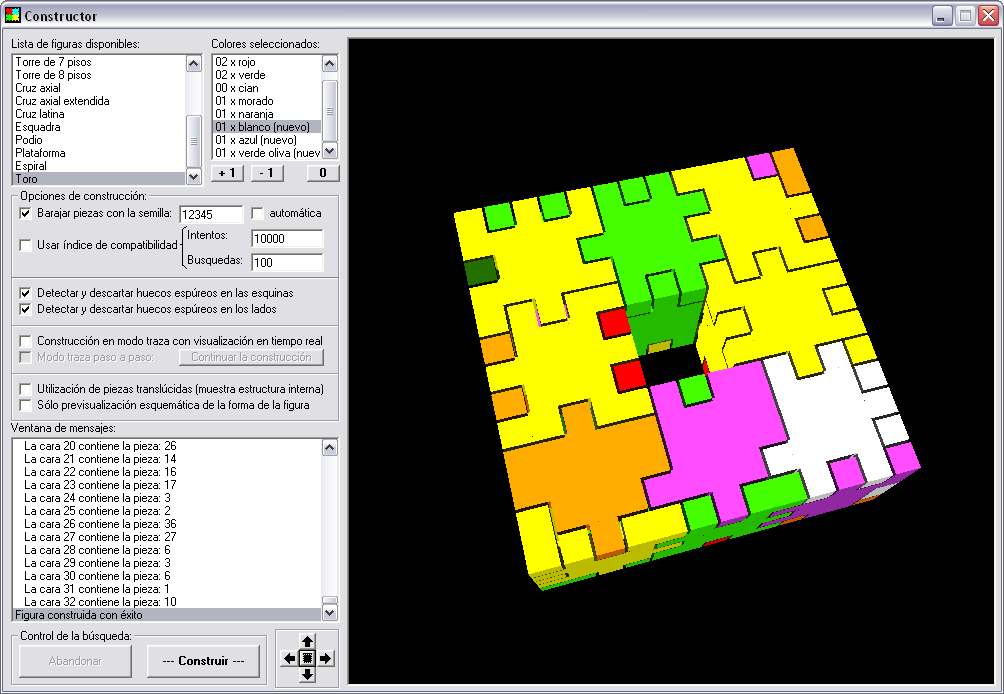Screen dimensions: 1004x694
Task: Click the Constructor app icon in title bar
Action: [x=13, y=16]
